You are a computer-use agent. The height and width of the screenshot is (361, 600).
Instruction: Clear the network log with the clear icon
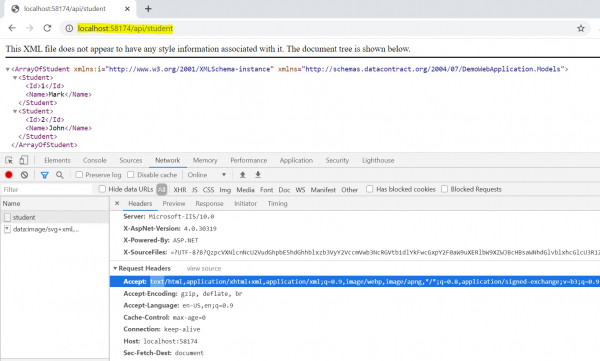tap(24, 175)
